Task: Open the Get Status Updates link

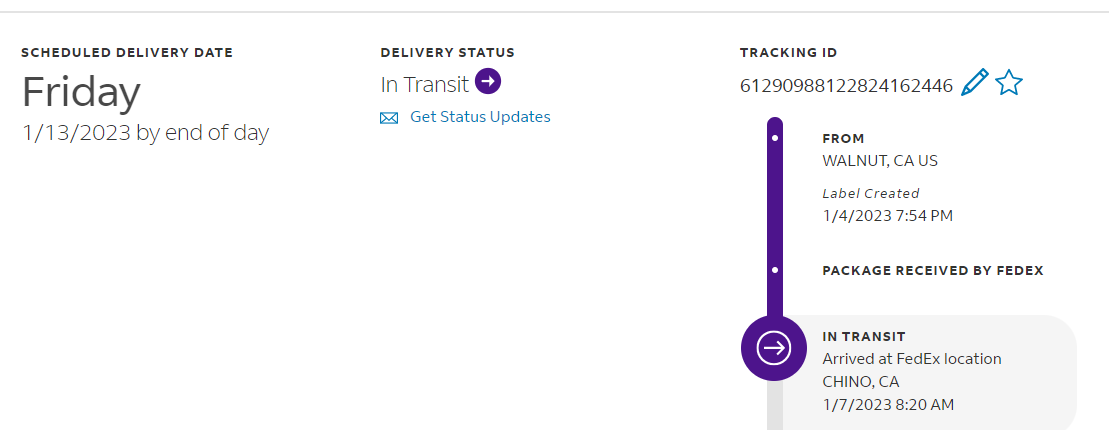Action: pos(480,117)
